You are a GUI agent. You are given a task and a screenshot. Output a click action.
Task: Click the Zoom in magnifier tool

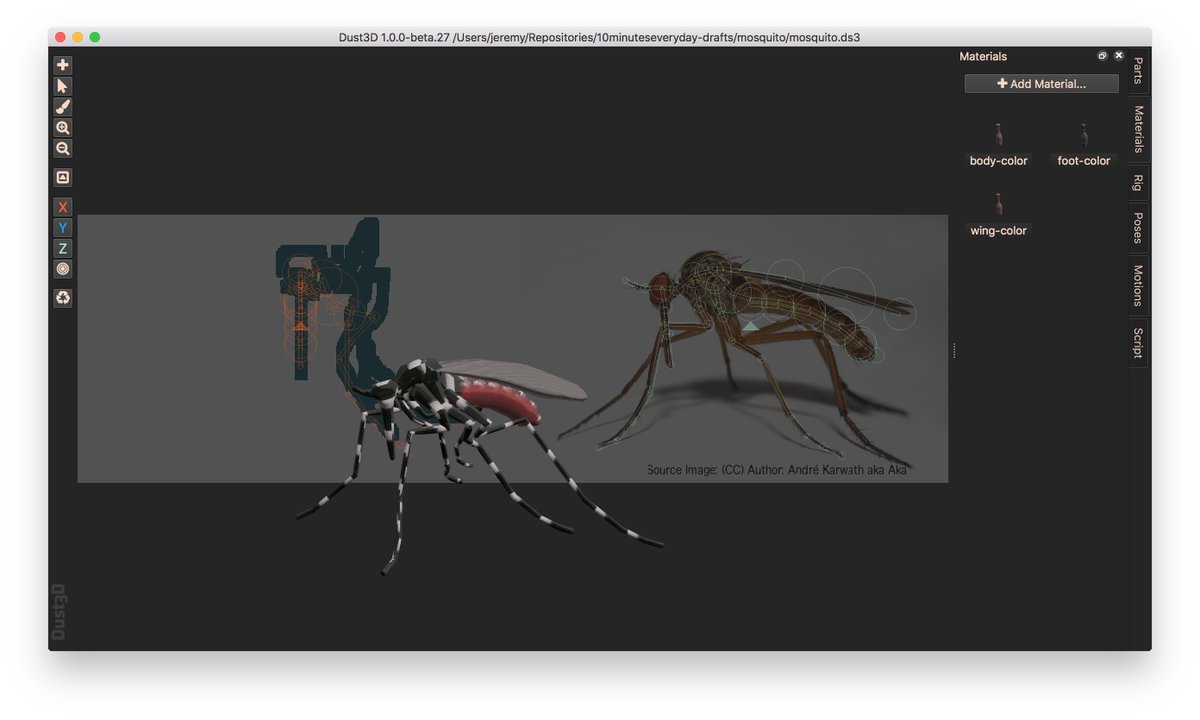[63, 128]
